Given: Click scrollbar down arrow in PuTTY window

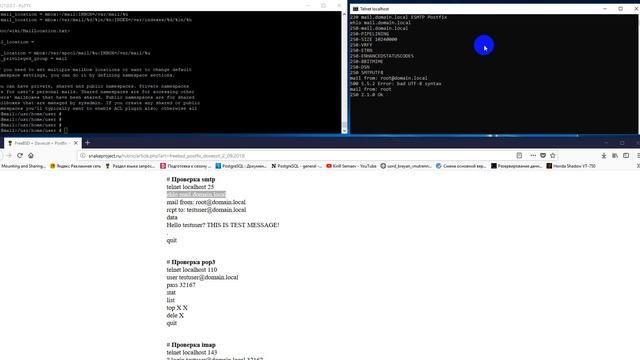Looking at the screenshot, I should click(344, 131).
